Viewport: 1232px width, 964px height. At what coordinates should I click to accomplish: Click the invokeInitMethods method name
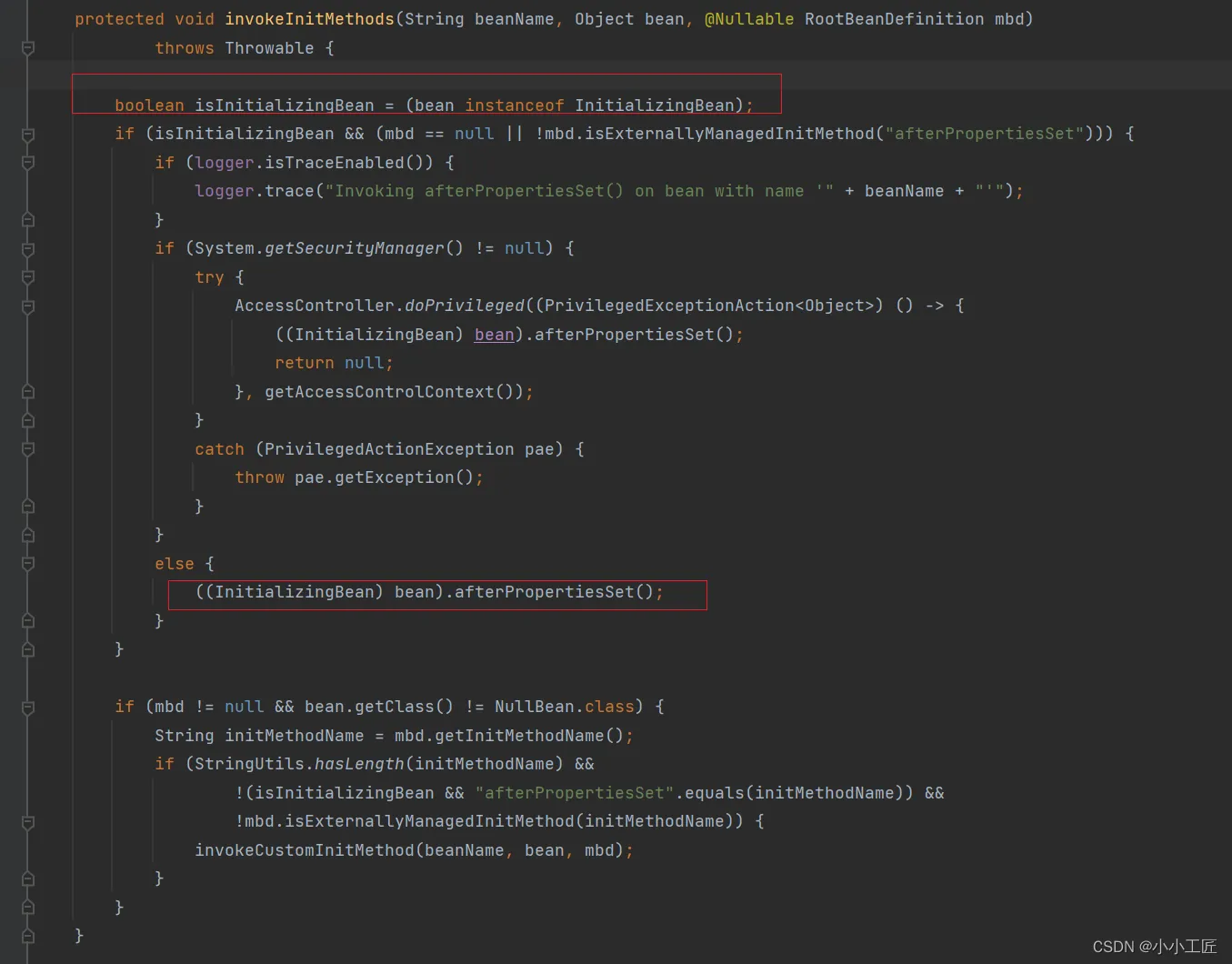[x=309, y=19]
